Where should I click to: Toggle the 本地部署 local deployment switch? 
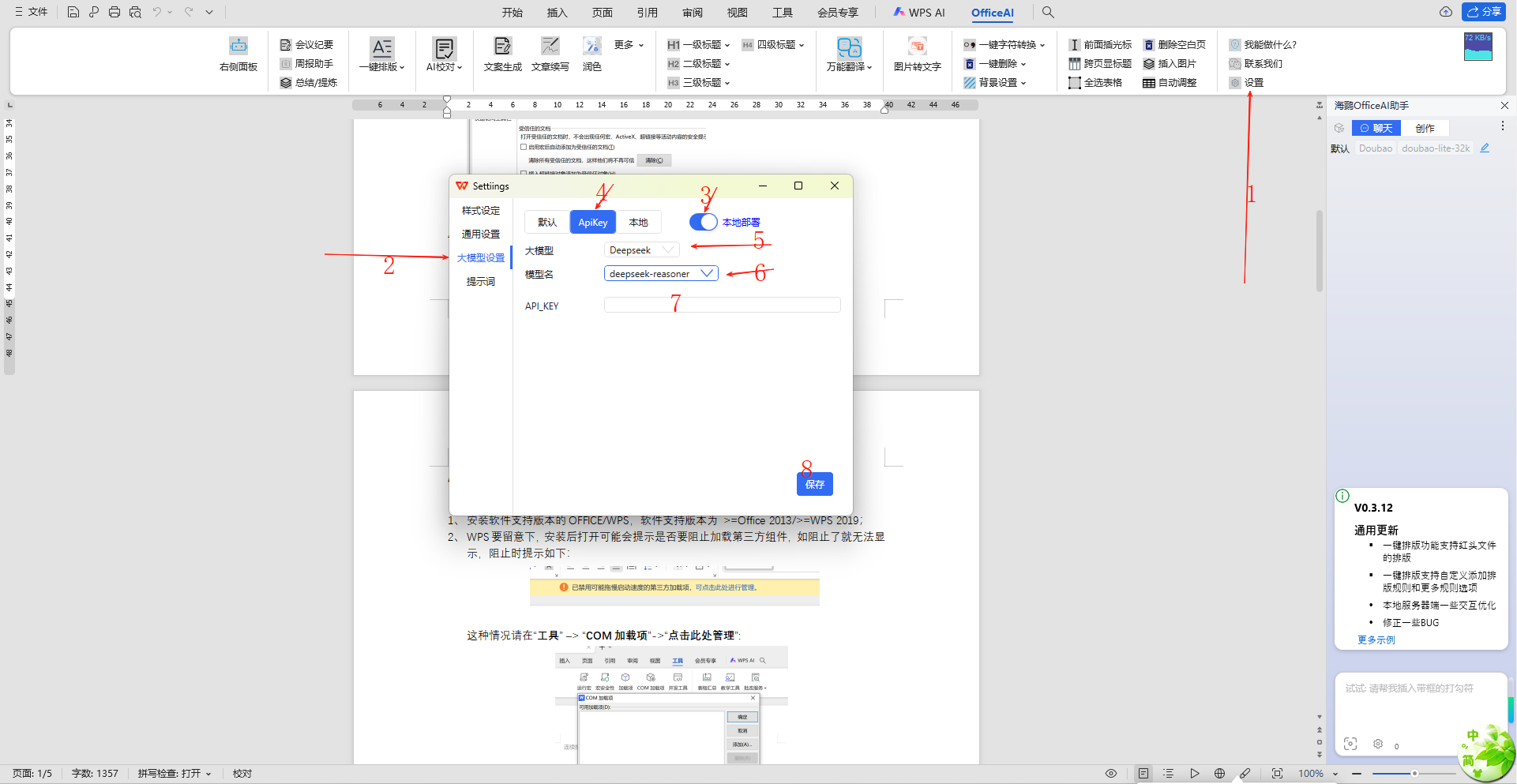tap(703, 222)
